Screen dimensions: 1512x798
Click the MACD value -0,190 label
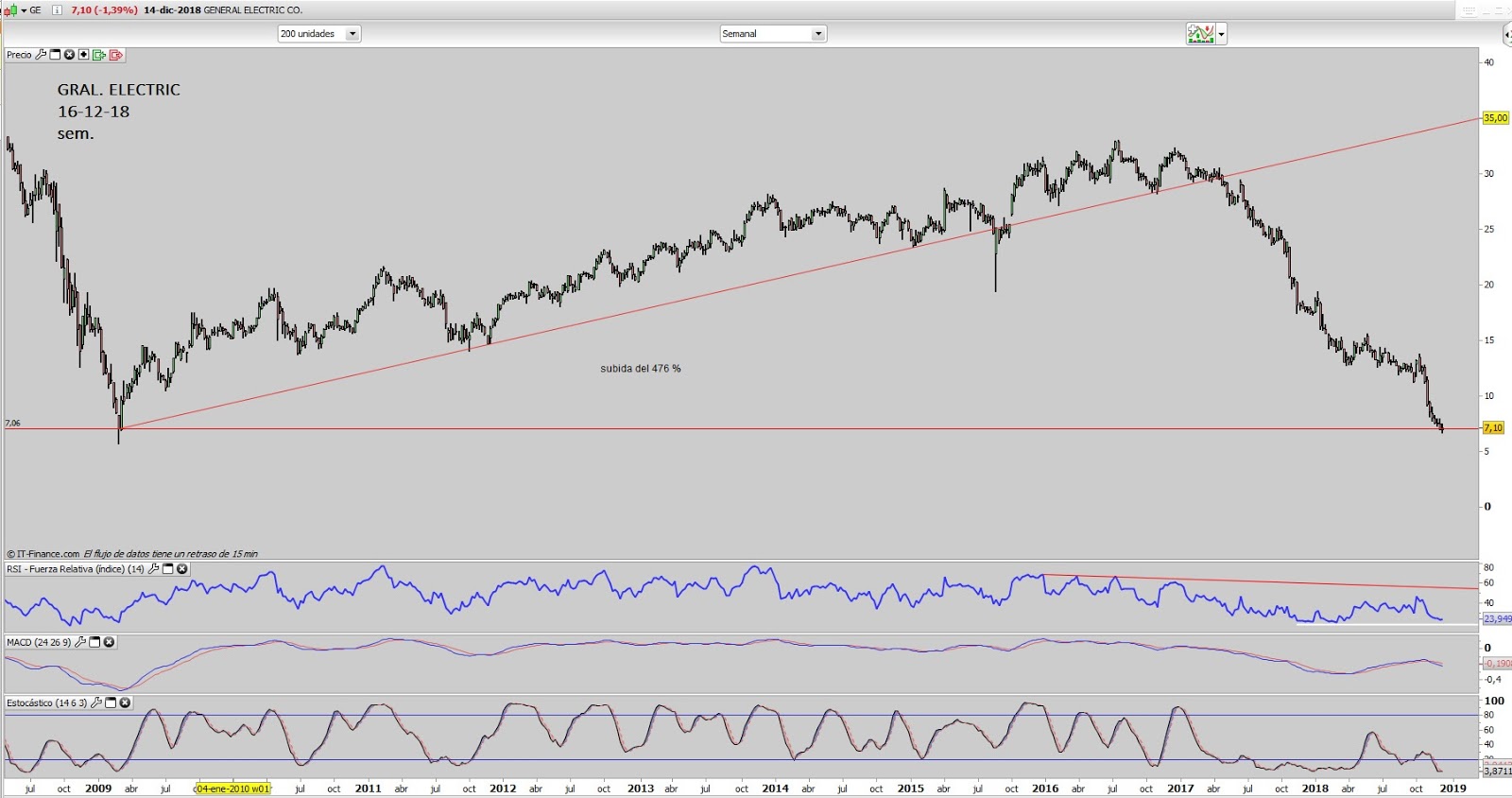tap(1497, 664)
